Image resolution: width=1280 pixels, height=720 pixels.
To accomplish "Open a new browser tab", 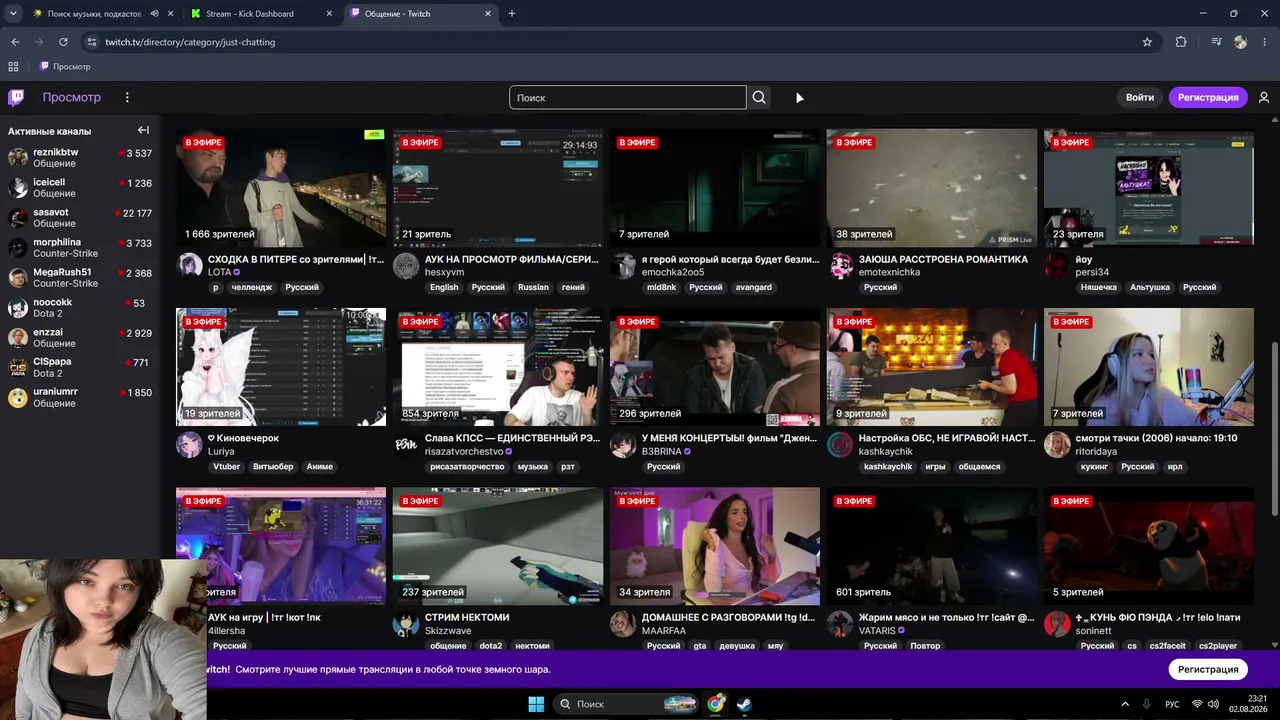I will 512,14.
